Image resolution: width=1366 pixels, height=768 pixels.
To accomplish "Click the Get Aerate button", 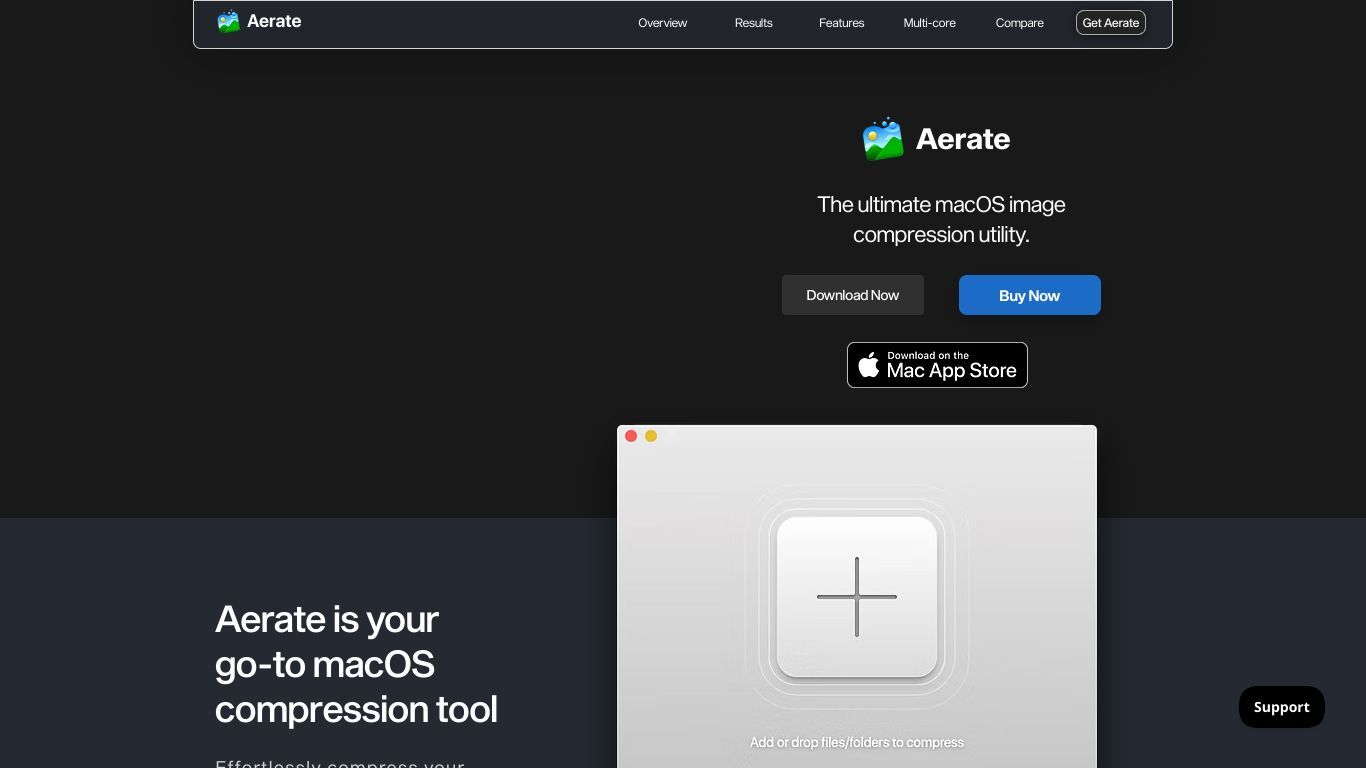I will (x=1111, y=23).
